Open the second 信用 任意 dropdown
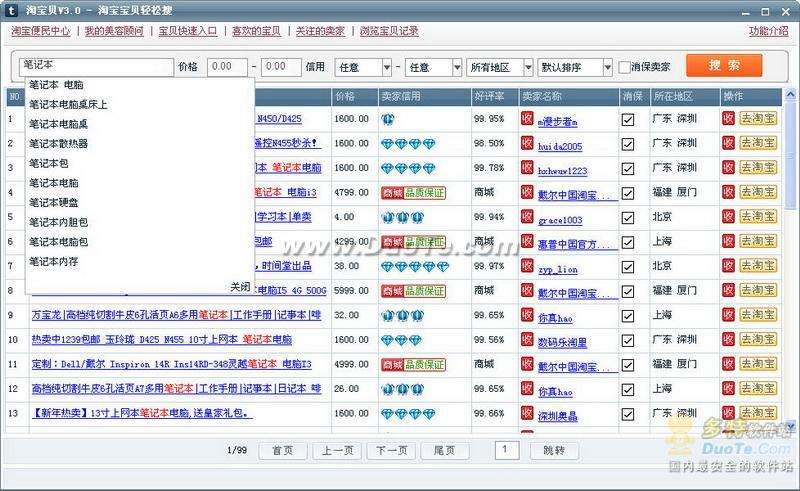Image resolution: width=800 pixels, height=491 pixels. click(x=434, y=67)
